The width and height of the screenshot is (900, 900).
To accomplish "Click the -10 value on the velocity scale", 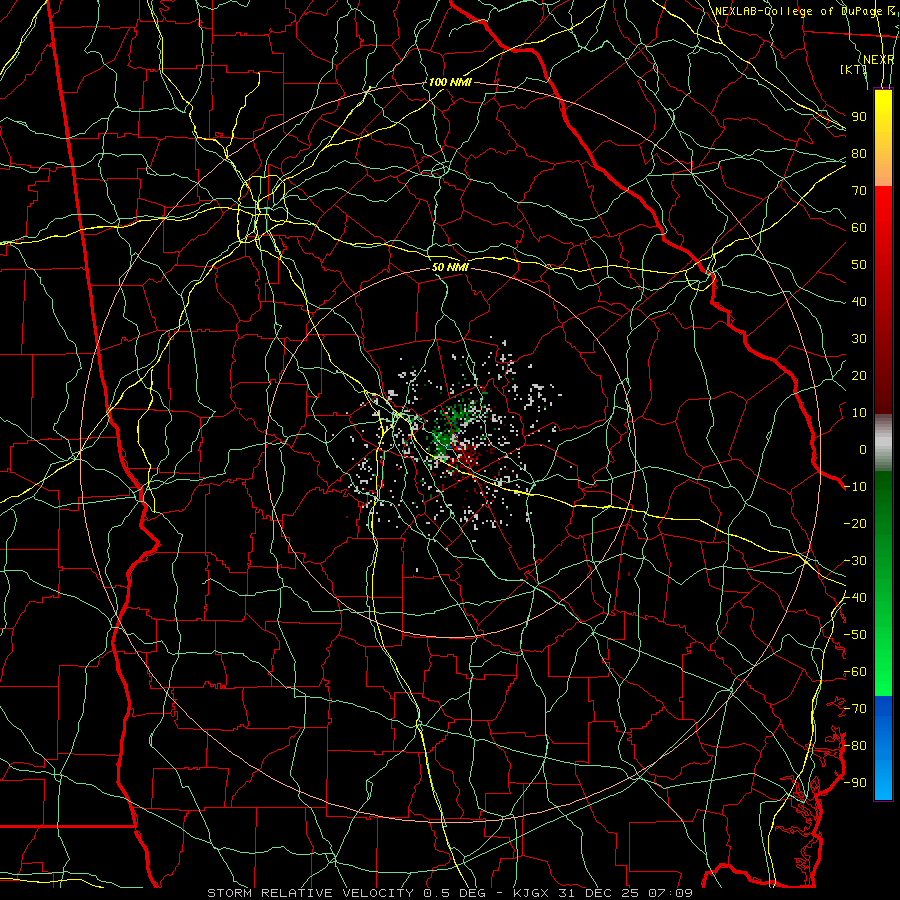I will point(855,487).
